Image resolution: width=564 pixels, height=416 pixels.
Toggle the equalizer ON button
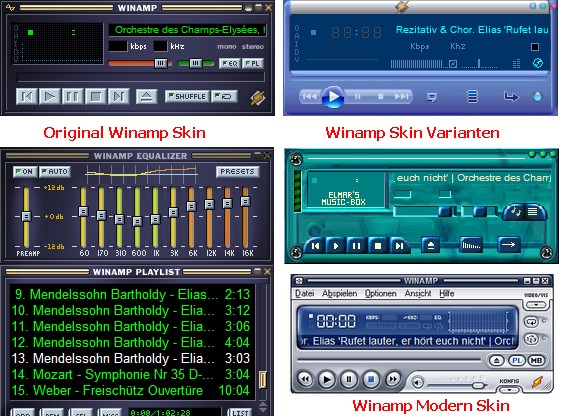click(24, 172)
